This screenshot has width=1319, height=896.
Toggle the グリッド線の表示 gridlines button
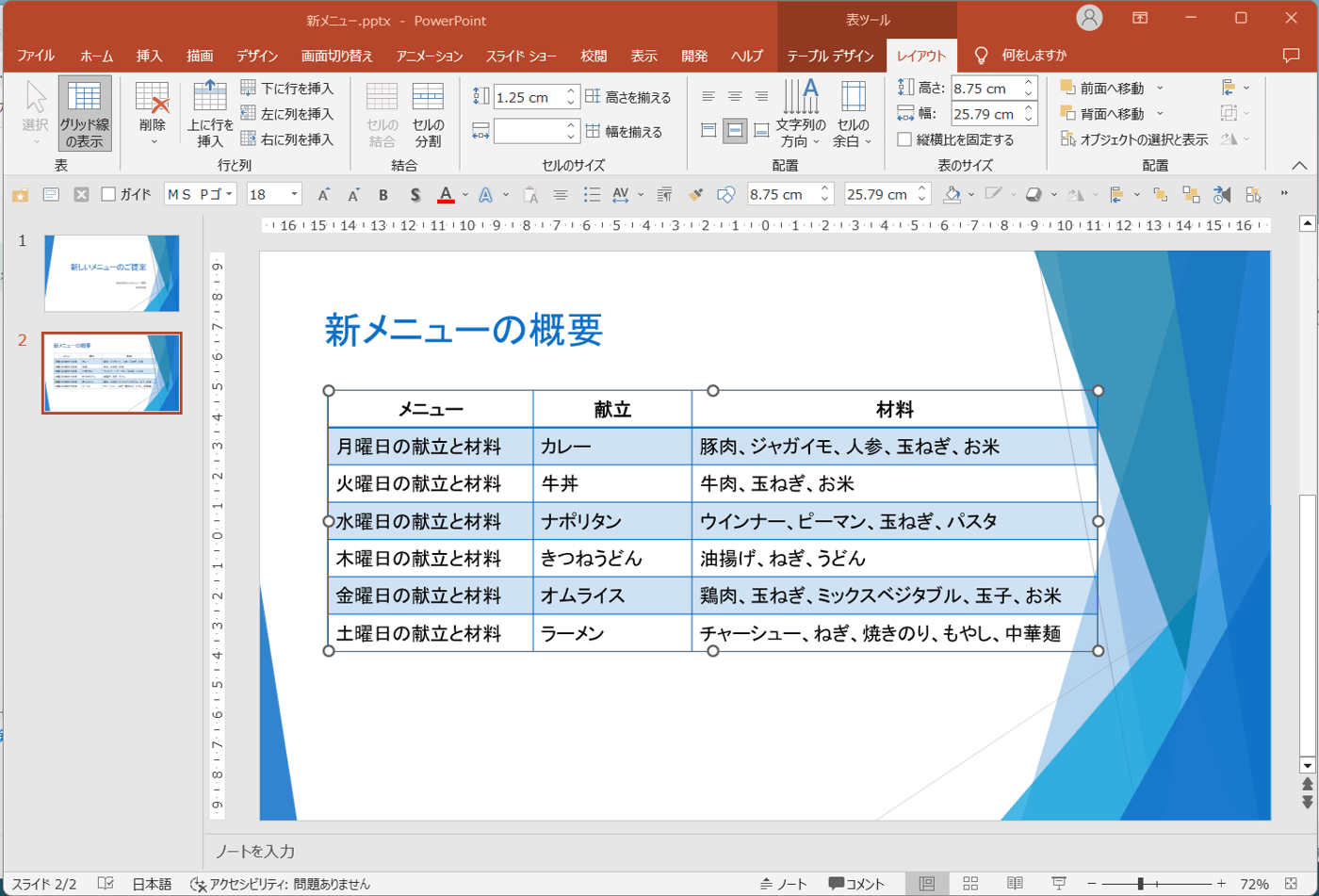(x=85, y=113)
